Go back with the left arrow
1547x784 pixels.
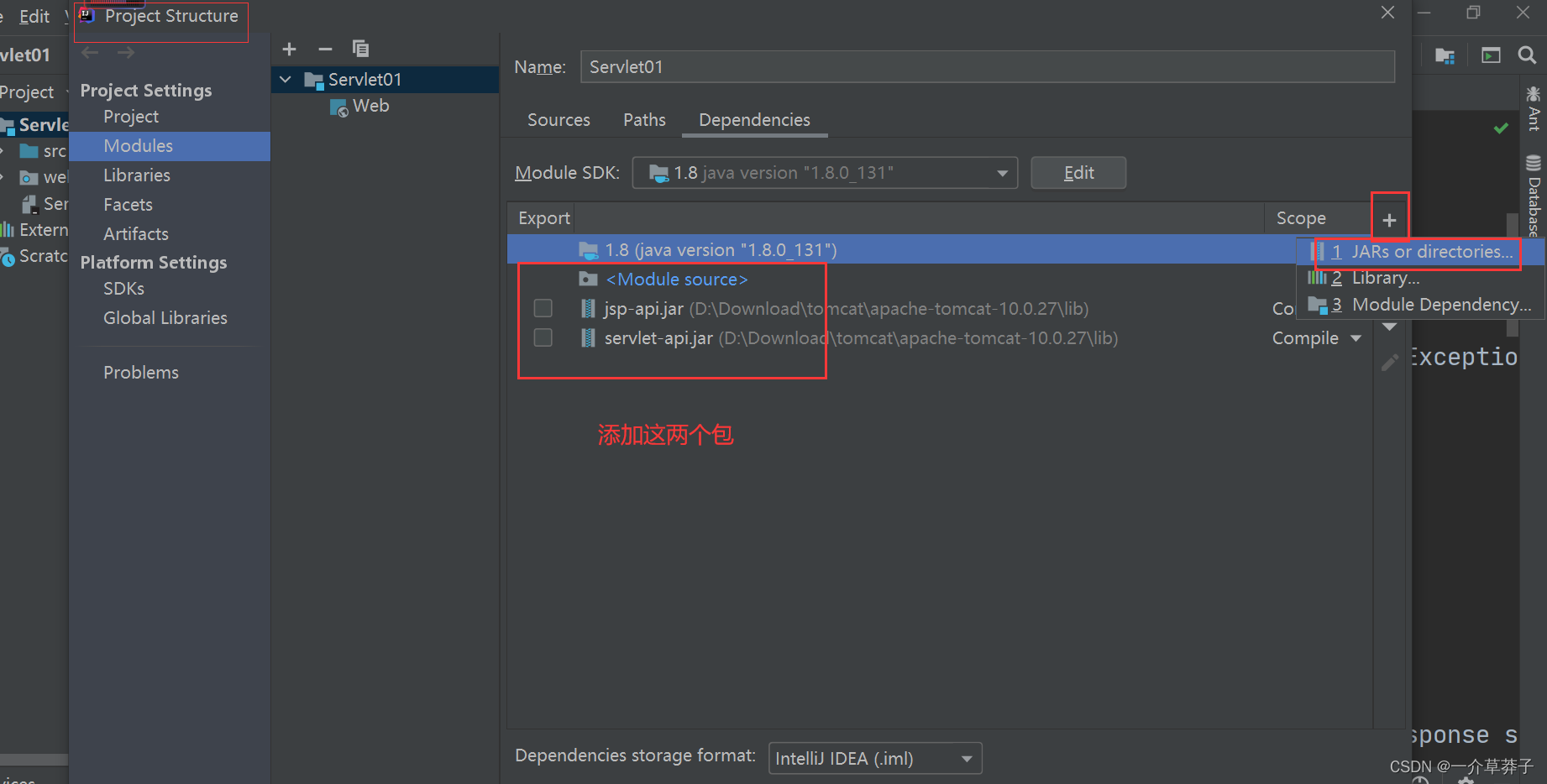(x=91, y=53)
